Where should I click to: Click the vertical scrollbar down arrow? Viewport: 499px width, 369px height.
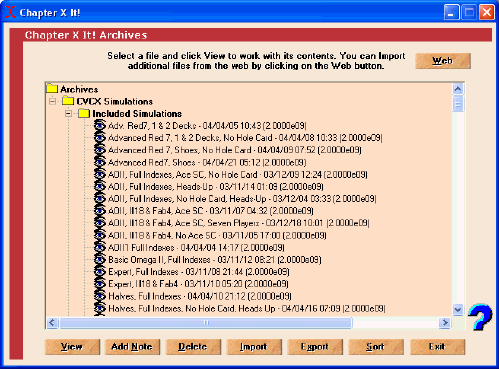(x=458, y=310)
